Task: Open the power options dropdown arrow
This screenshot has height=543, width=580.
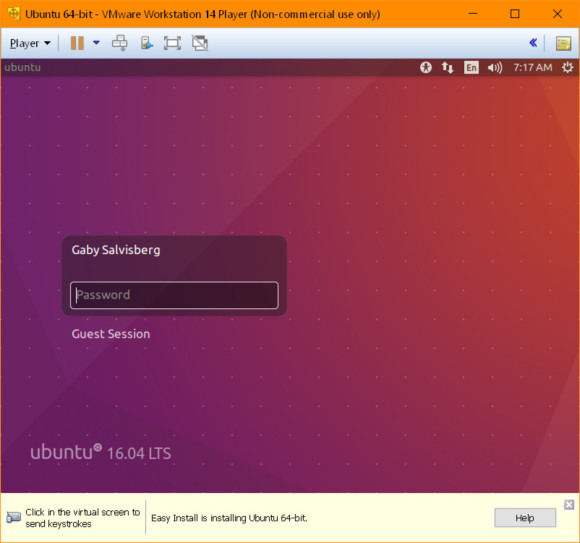Action: pos(96,43)
